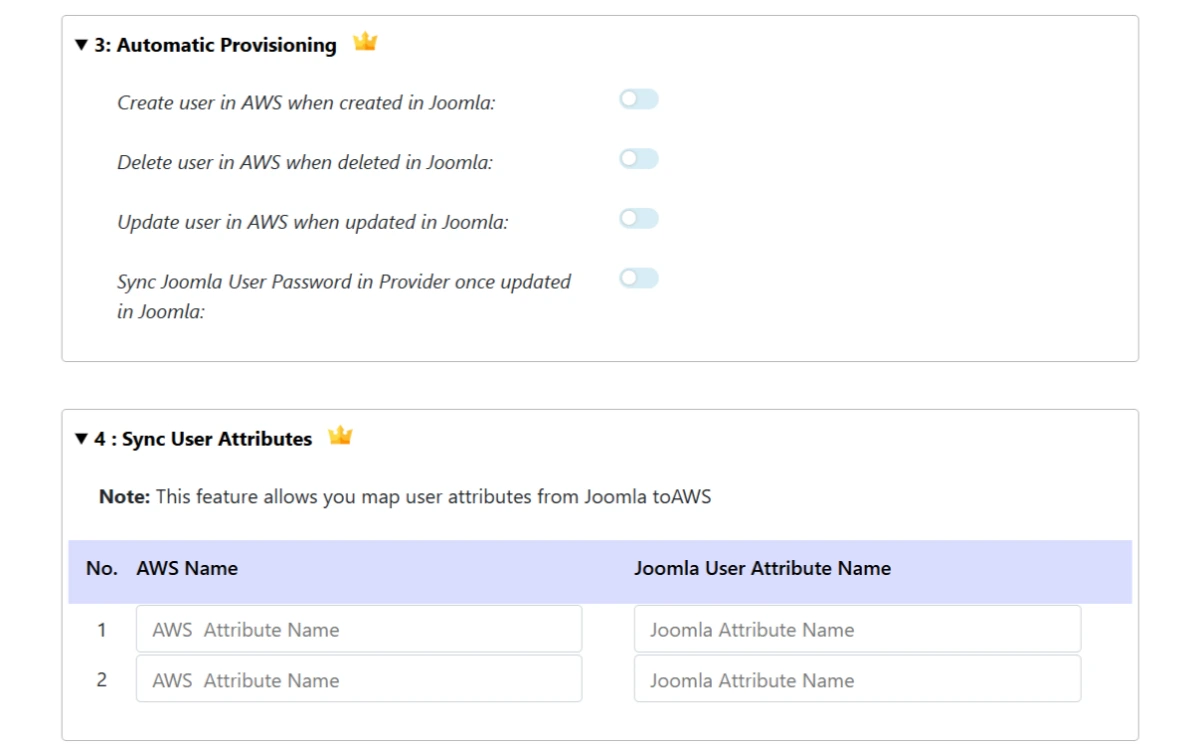
Task: Click the Delete user in AWS label
Action: (305, 163)
